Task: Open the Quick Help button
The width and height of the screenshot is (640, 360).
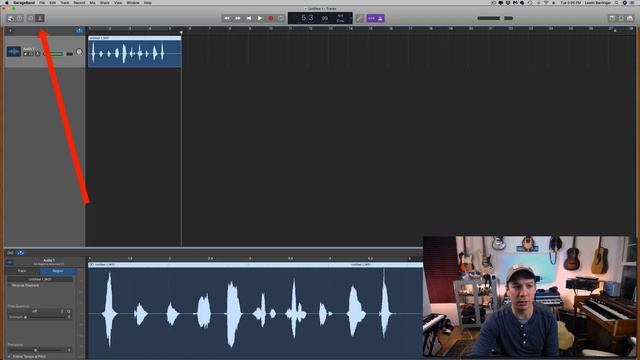Action: pos(20,18)
